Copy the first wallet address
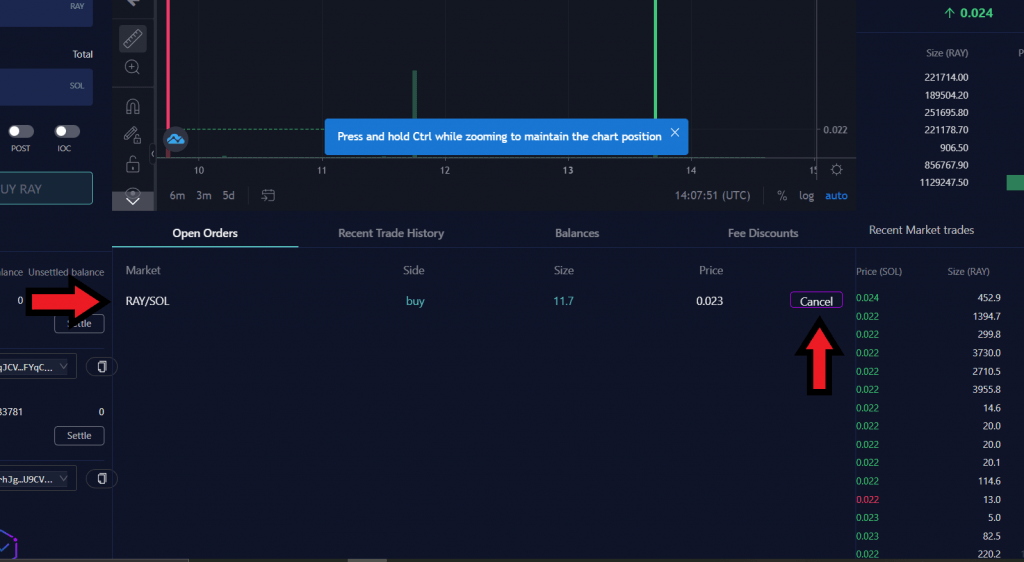Screen dimensions: 1024x562 (102, 367)
